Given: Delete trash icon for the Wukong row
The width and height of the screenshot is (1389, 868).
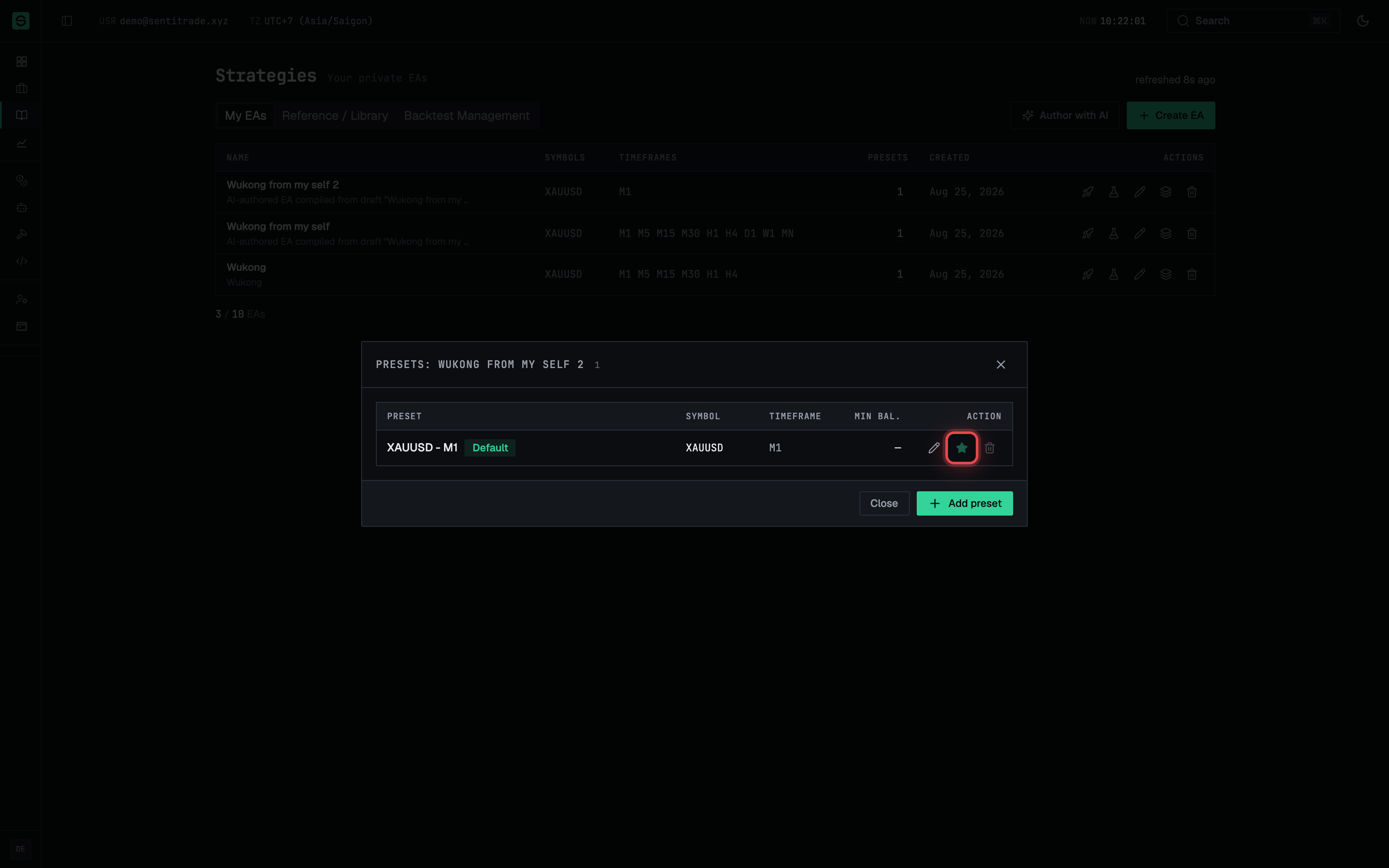Looking at the screenshot, I should (1192, 274).
